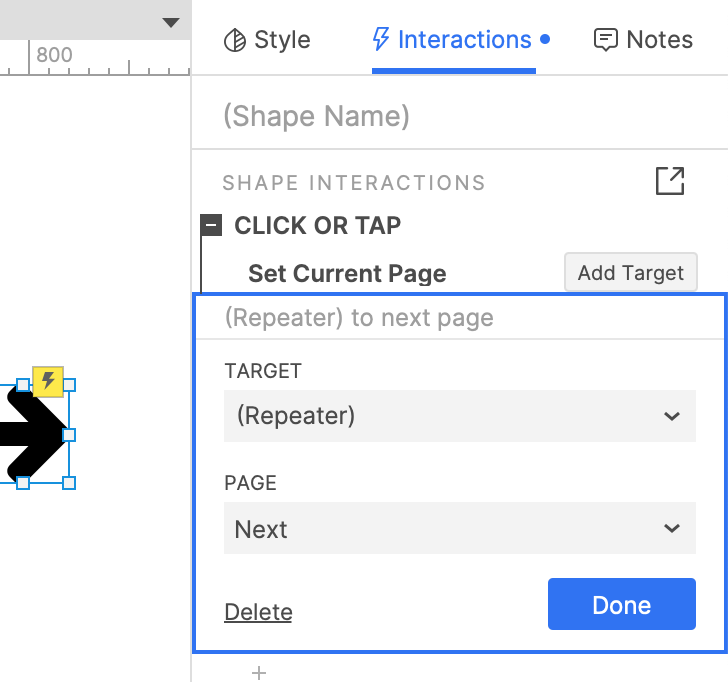Viewport: 728px width, 682px height.
Task: Click the yellow lightning interaction badge
Action: (x=47, y=380)
